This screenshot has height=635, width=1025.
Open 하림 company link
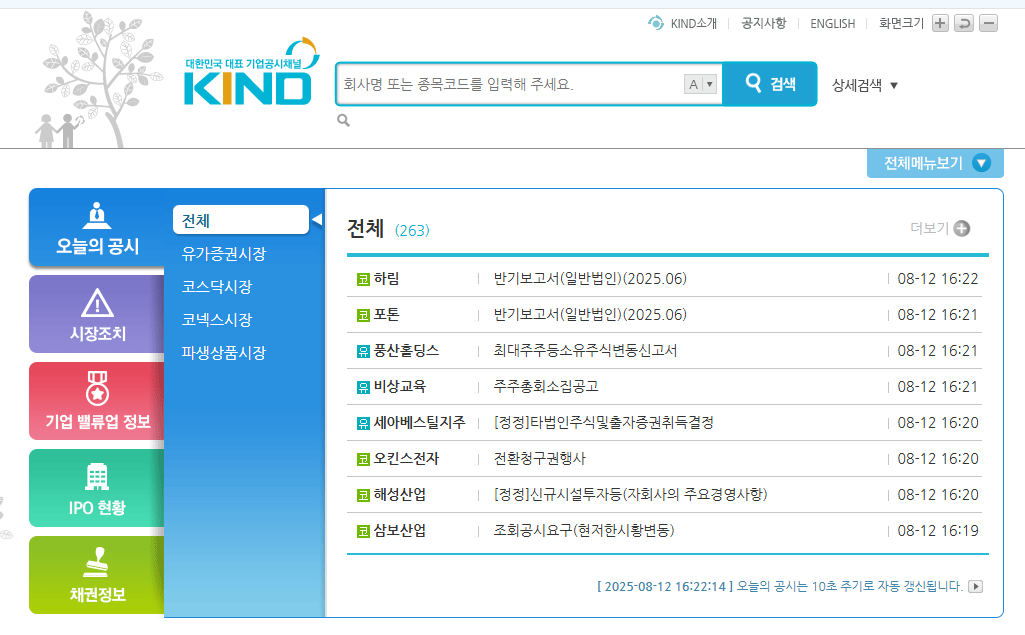[386, 279]
